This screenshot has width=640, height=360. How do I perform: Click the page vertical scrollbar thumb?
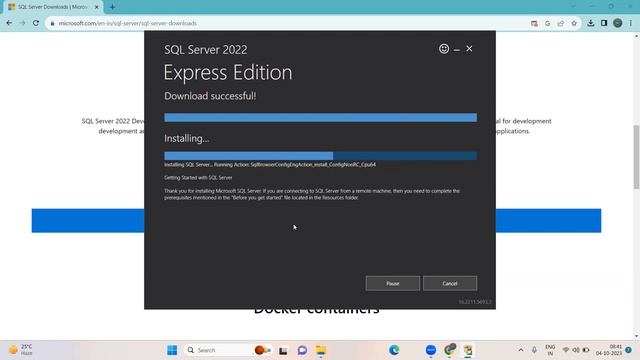(x=636, y=157)
